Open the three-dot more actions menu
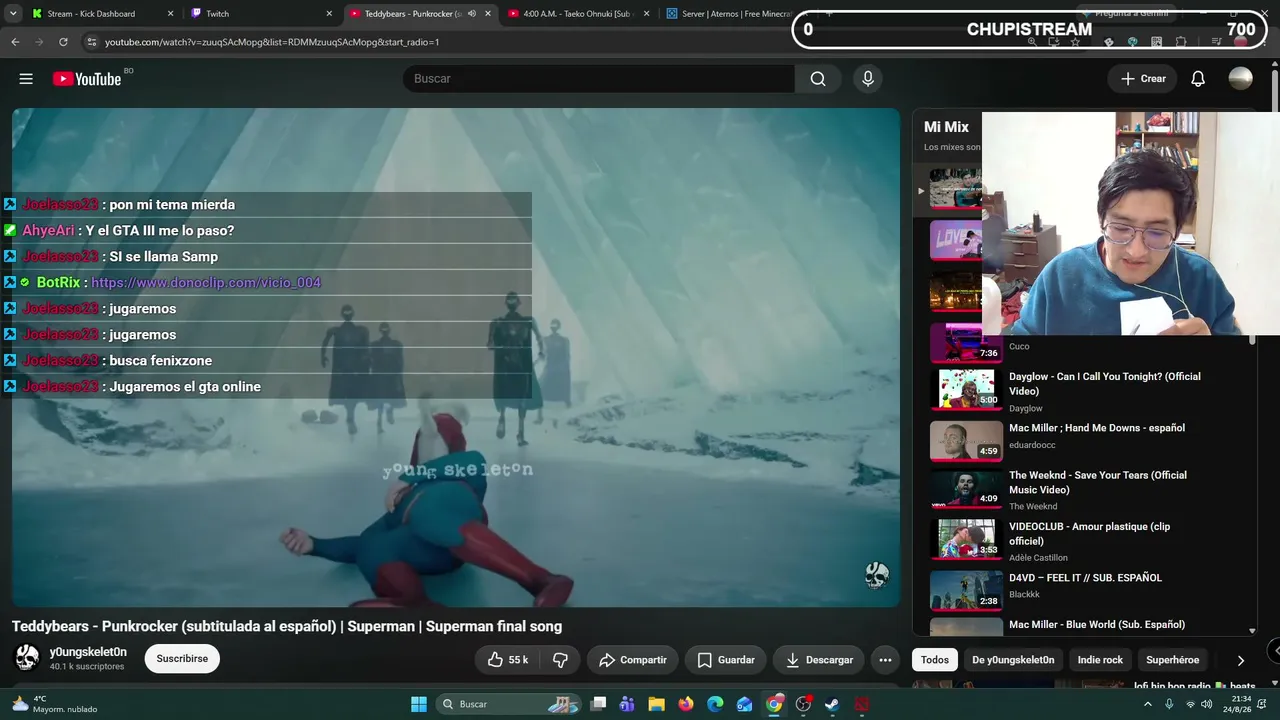1280x720 pixels. (885, 660)
